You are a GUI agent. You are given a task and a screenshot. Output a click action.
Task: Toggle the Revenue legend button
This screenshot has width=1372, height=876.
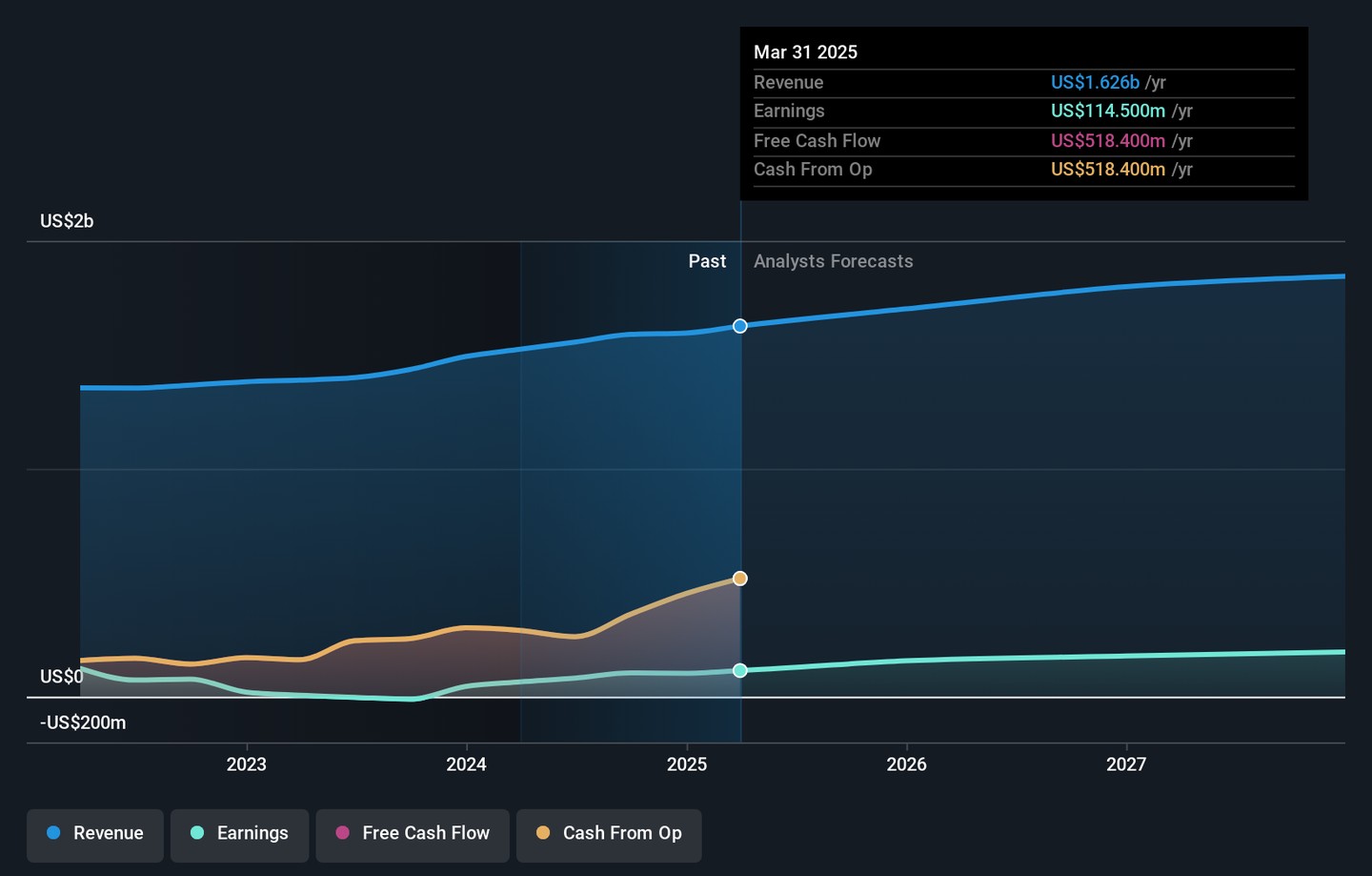tap(95, 834)
